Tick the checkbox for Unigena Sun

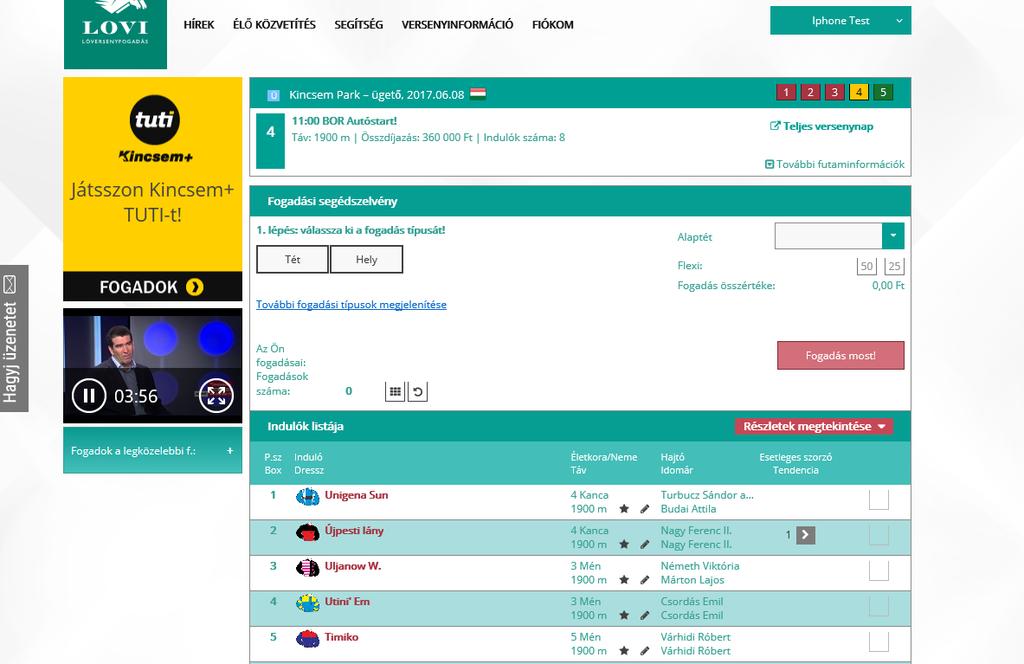(x=879, y=499)
